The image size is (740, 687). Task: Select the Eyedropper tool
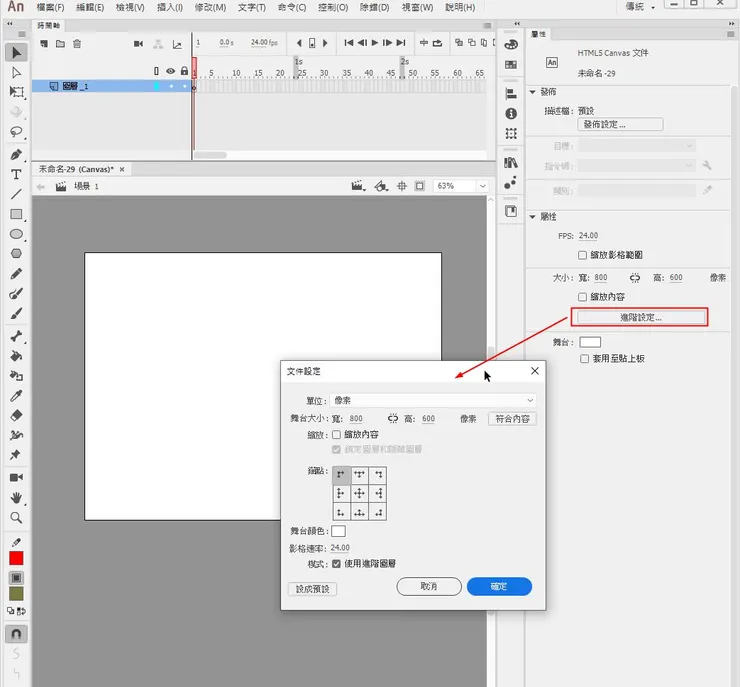pos(16,396)
